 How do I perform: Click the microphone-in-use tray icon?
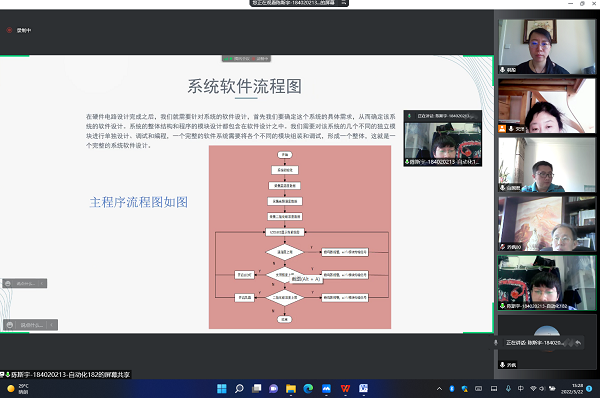click(x=508, y=389)
